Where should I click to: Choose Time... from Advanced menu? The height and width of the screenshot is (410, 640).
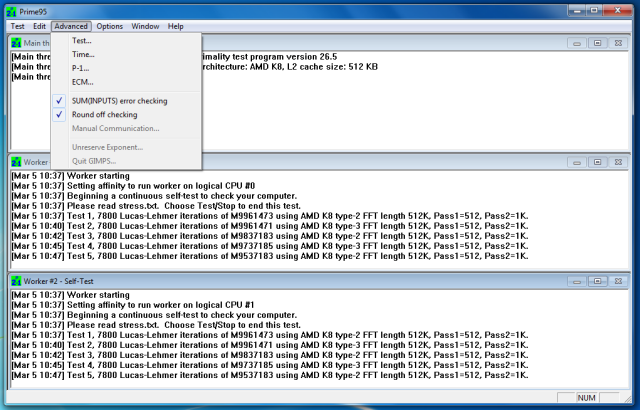point(126,55)
